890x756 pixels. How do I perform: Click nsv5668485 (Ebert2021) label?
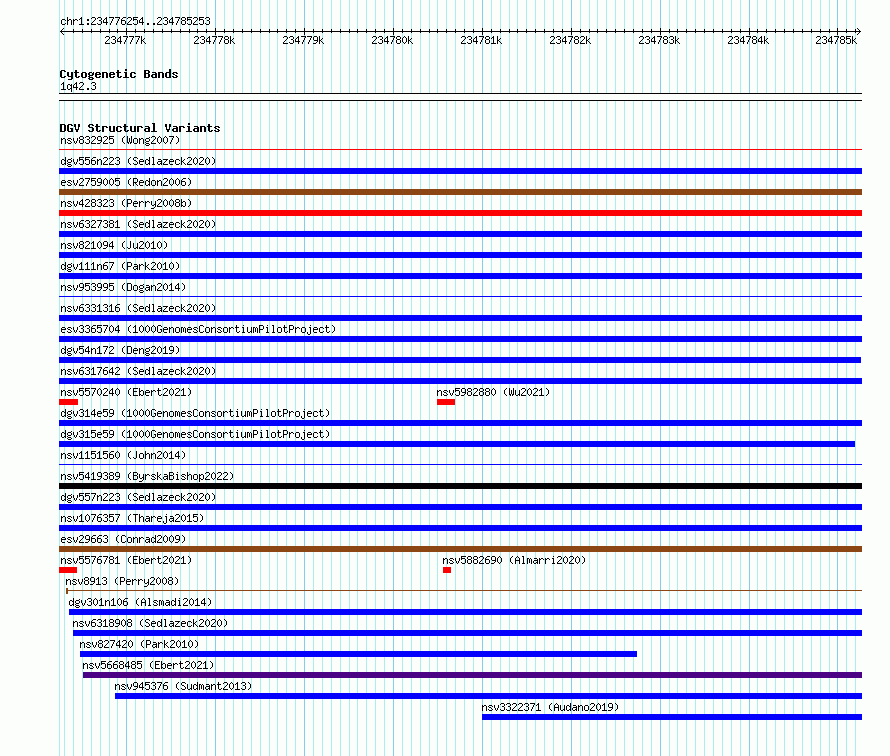click(148, 665)
